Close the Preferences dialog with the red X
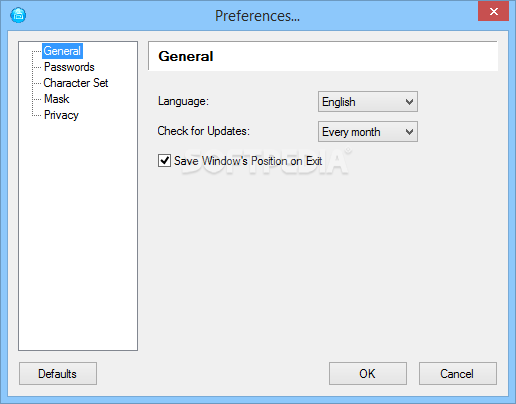This screenshot has height=404, width=516. (493, 11)
